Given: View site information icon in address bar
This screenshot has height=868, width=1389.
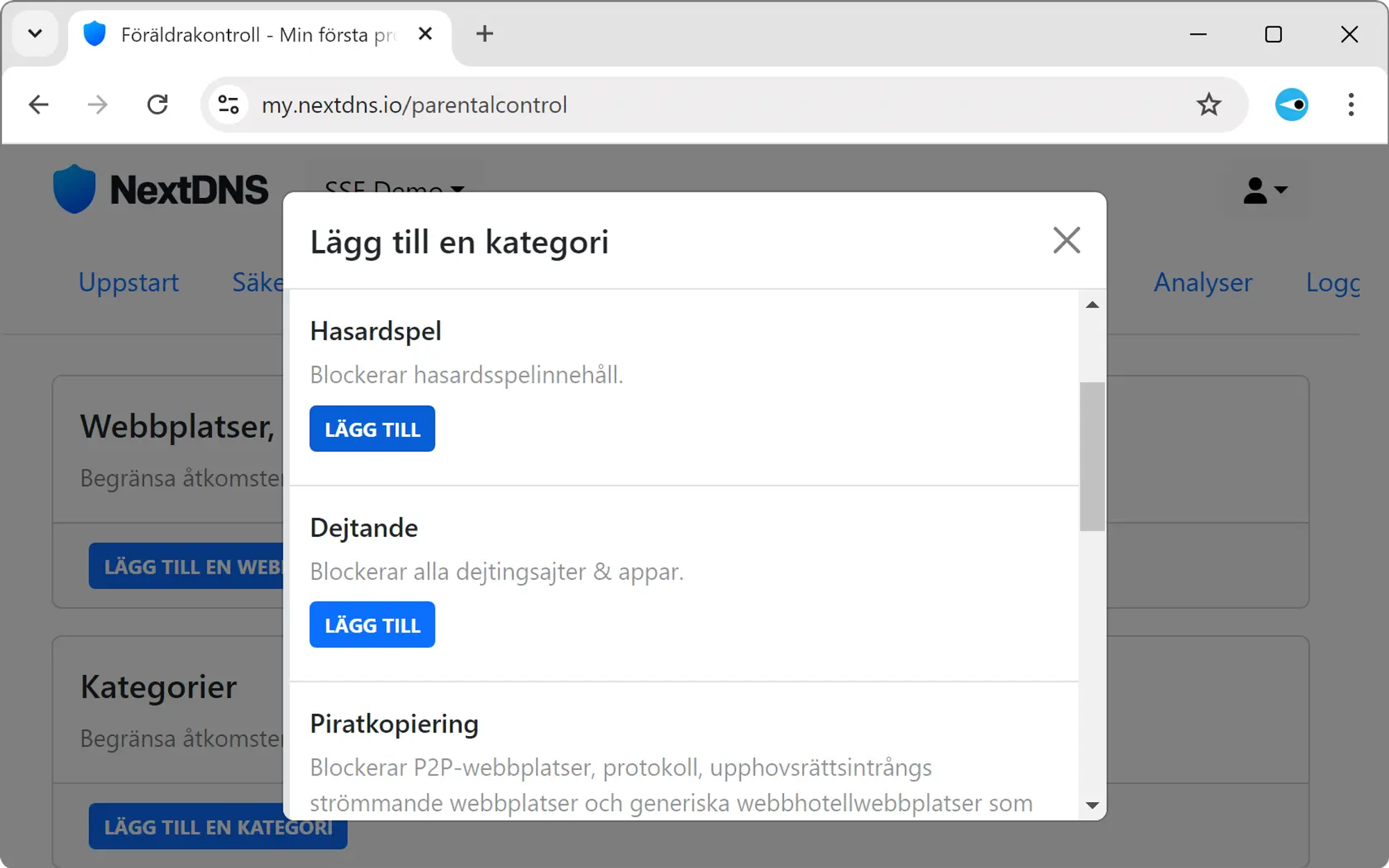Looking at the screenshot, I should tap(228, 105).
